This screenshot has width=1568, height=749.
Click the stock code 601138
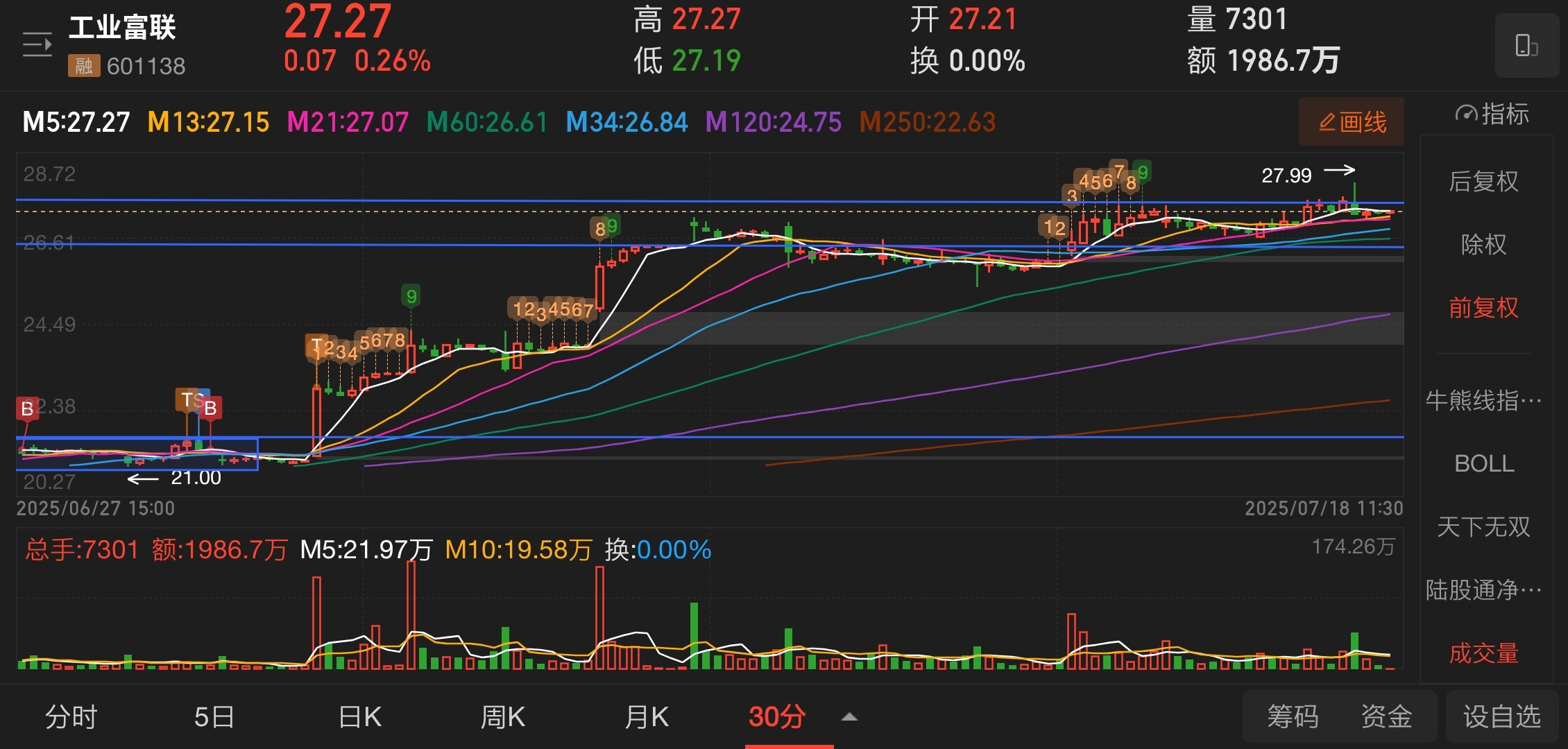coord(146,66)
